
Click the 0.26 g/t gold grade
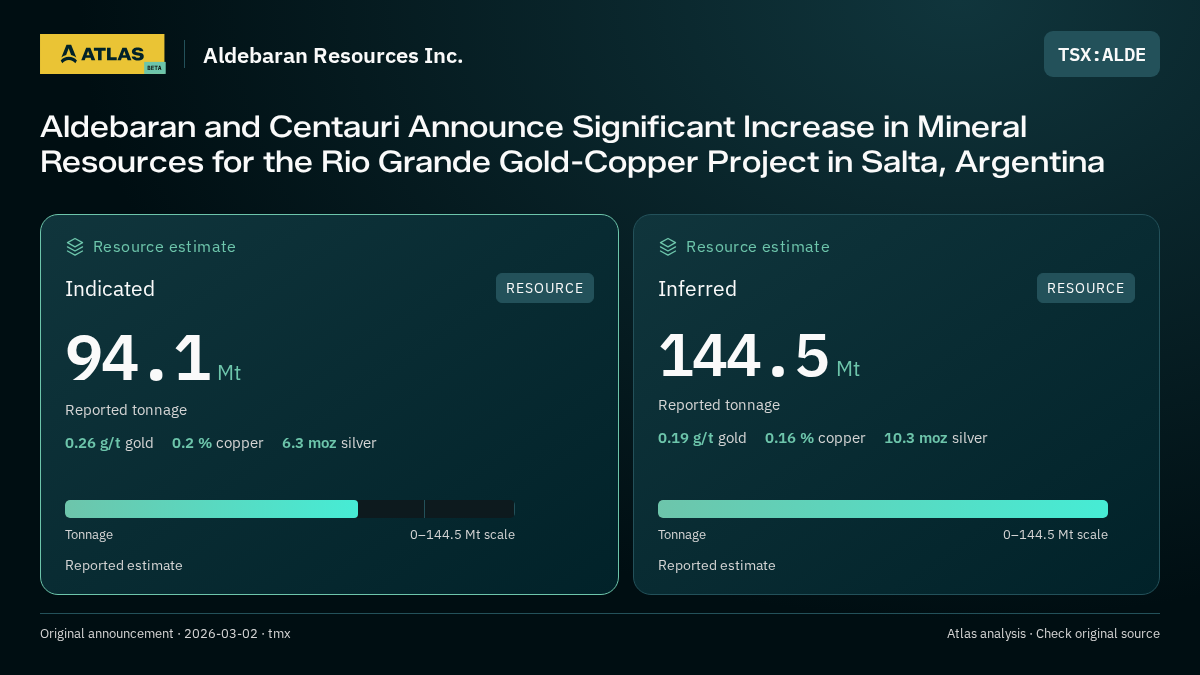[x=109, y=443]
